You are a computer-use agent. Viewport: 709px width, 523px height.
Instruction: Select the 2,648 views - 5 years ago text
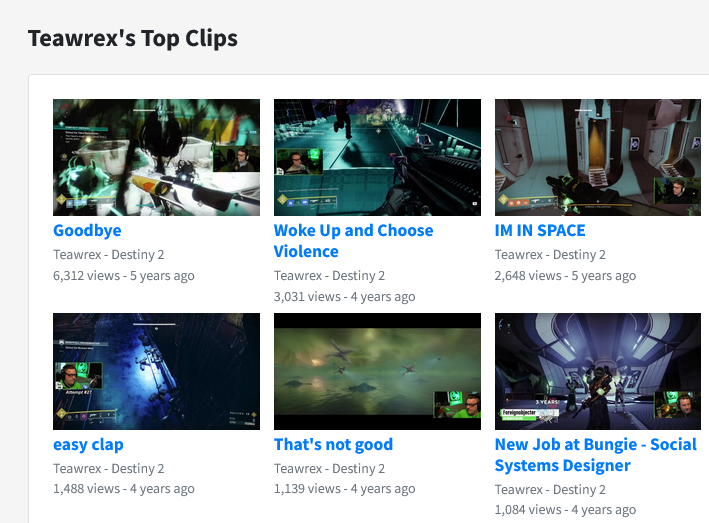[565, 276]
